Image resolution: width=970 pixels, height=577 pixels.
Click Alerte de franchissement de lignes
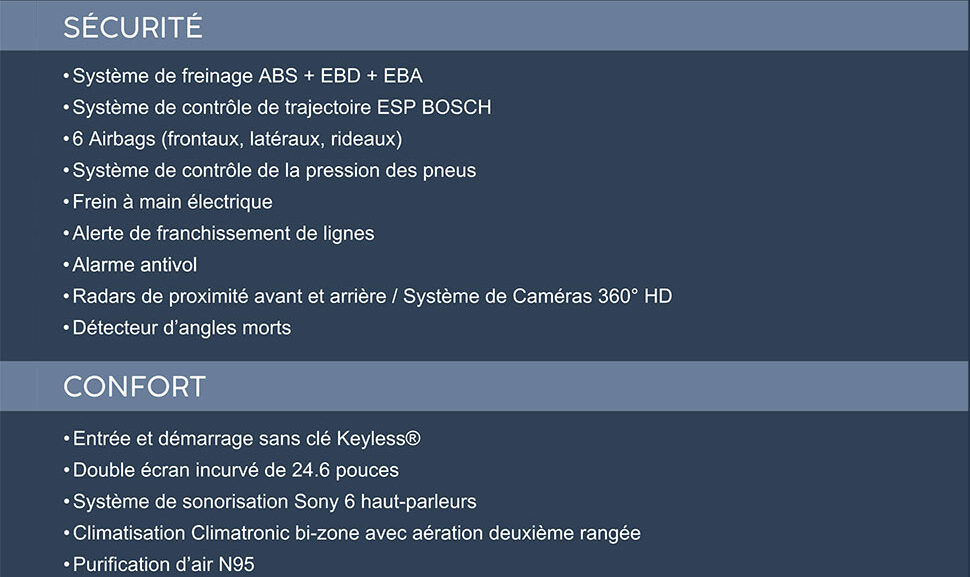coord(223,233)
